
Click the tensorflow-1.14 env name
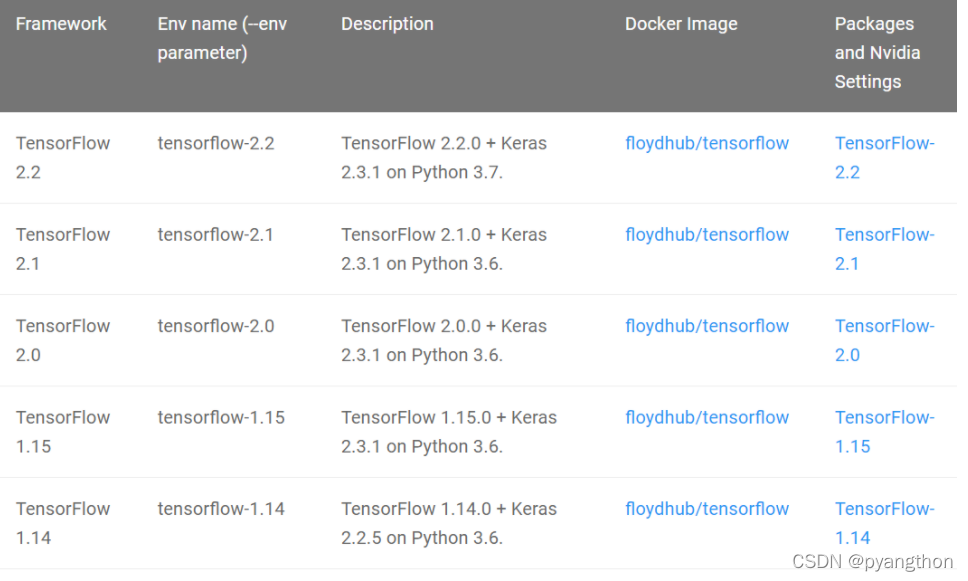pos(221,509)
